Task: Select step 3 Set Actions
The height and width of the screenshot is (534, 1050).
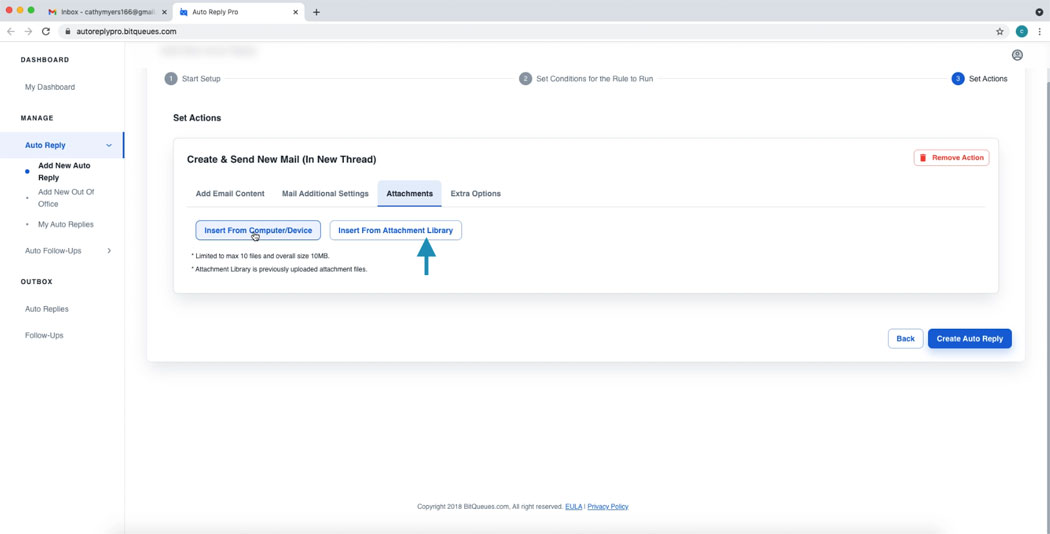Action: point(980,78)
